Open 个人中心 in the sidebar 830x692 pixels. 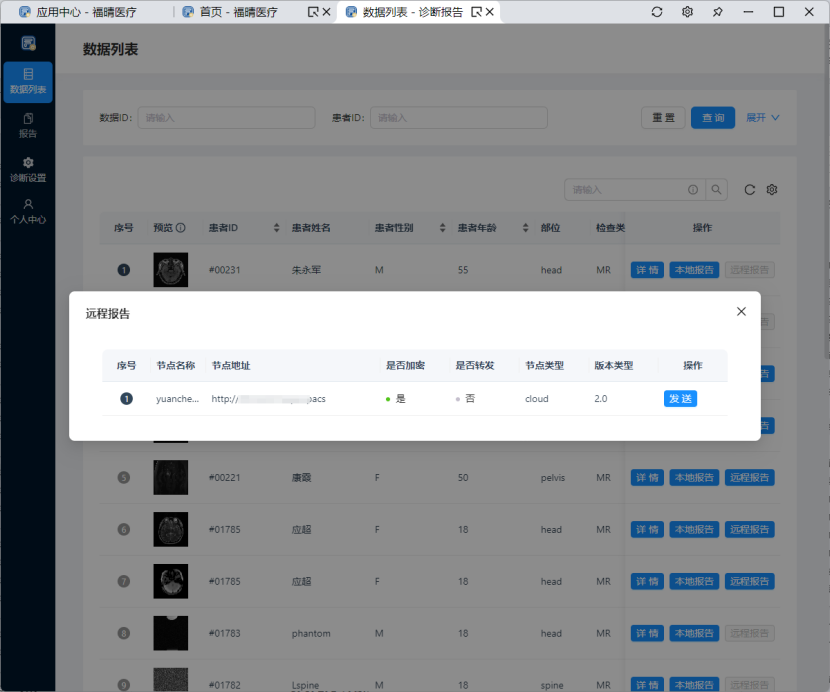click(28, 211)
